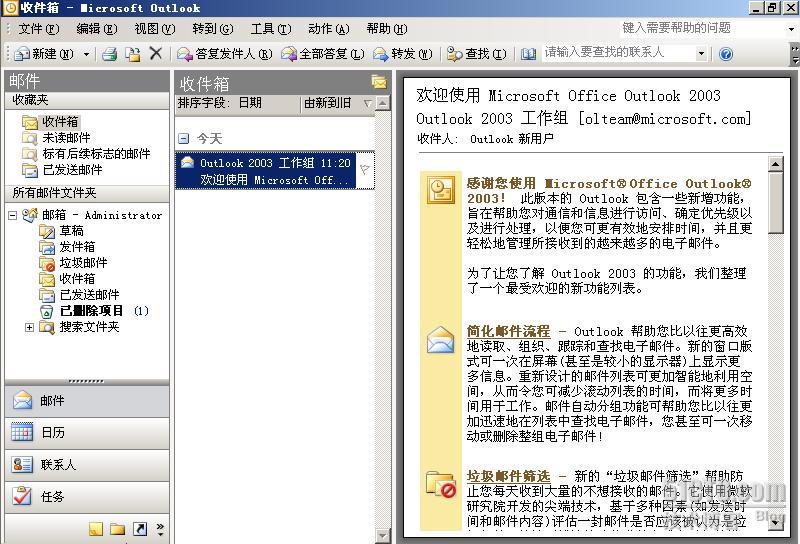Viewport: 800px width, 544px height.
Task: Click the contact search input field
Action: tap(619, 53)
